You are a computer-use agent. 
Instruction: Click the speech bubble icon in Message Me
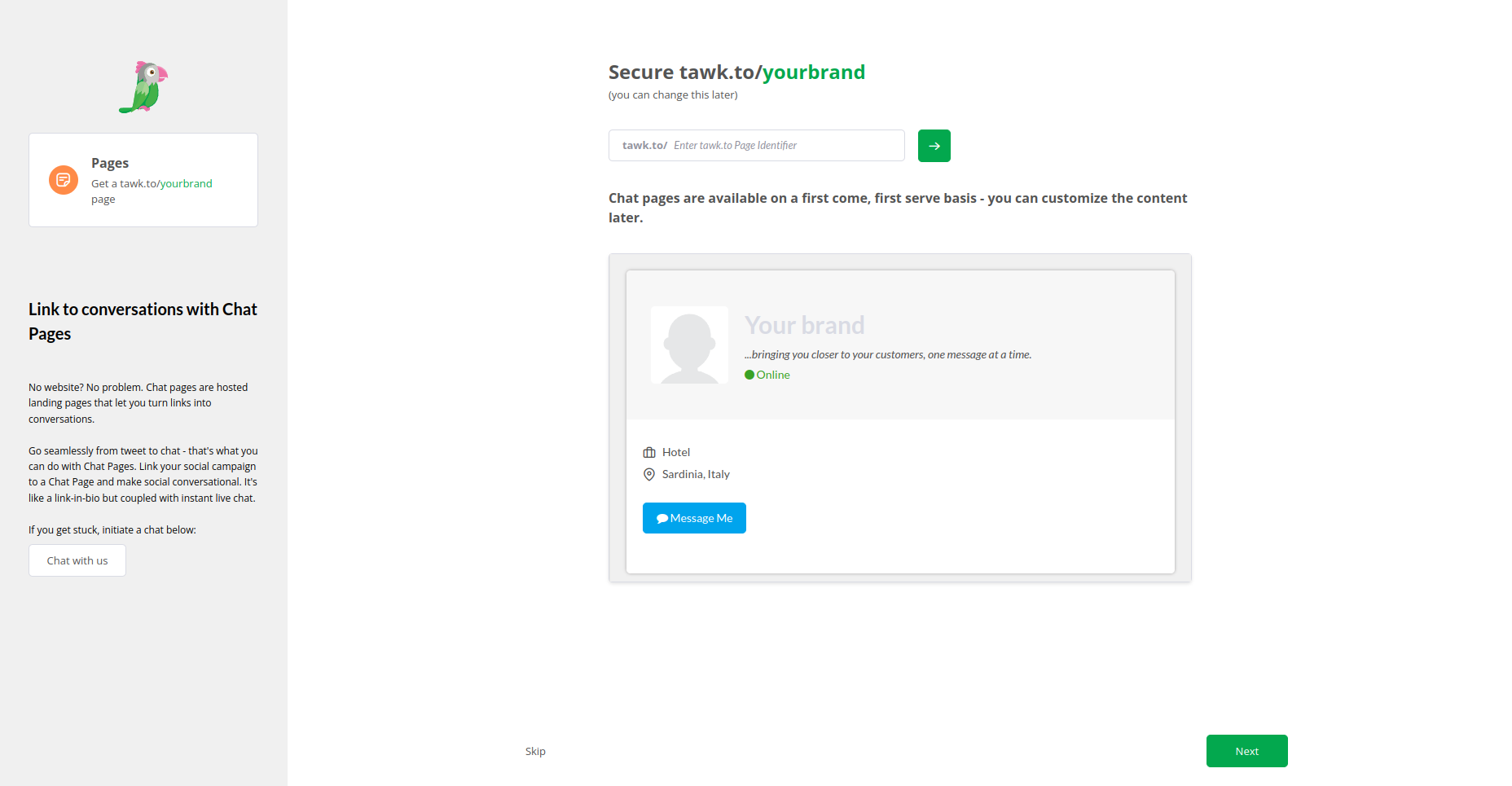pyautogui.click(x=661, y=519)
